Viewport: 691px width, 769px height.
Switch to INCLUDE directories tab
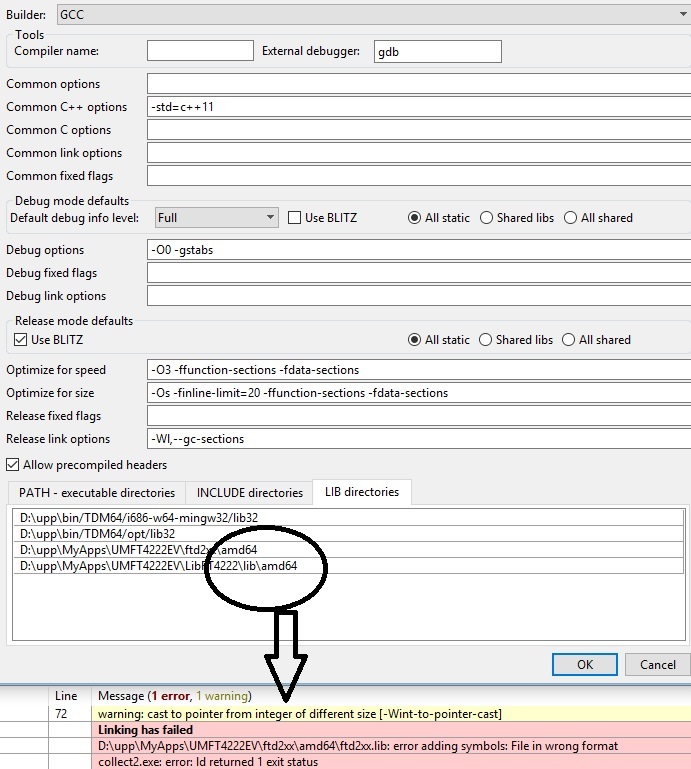(249, 493)
